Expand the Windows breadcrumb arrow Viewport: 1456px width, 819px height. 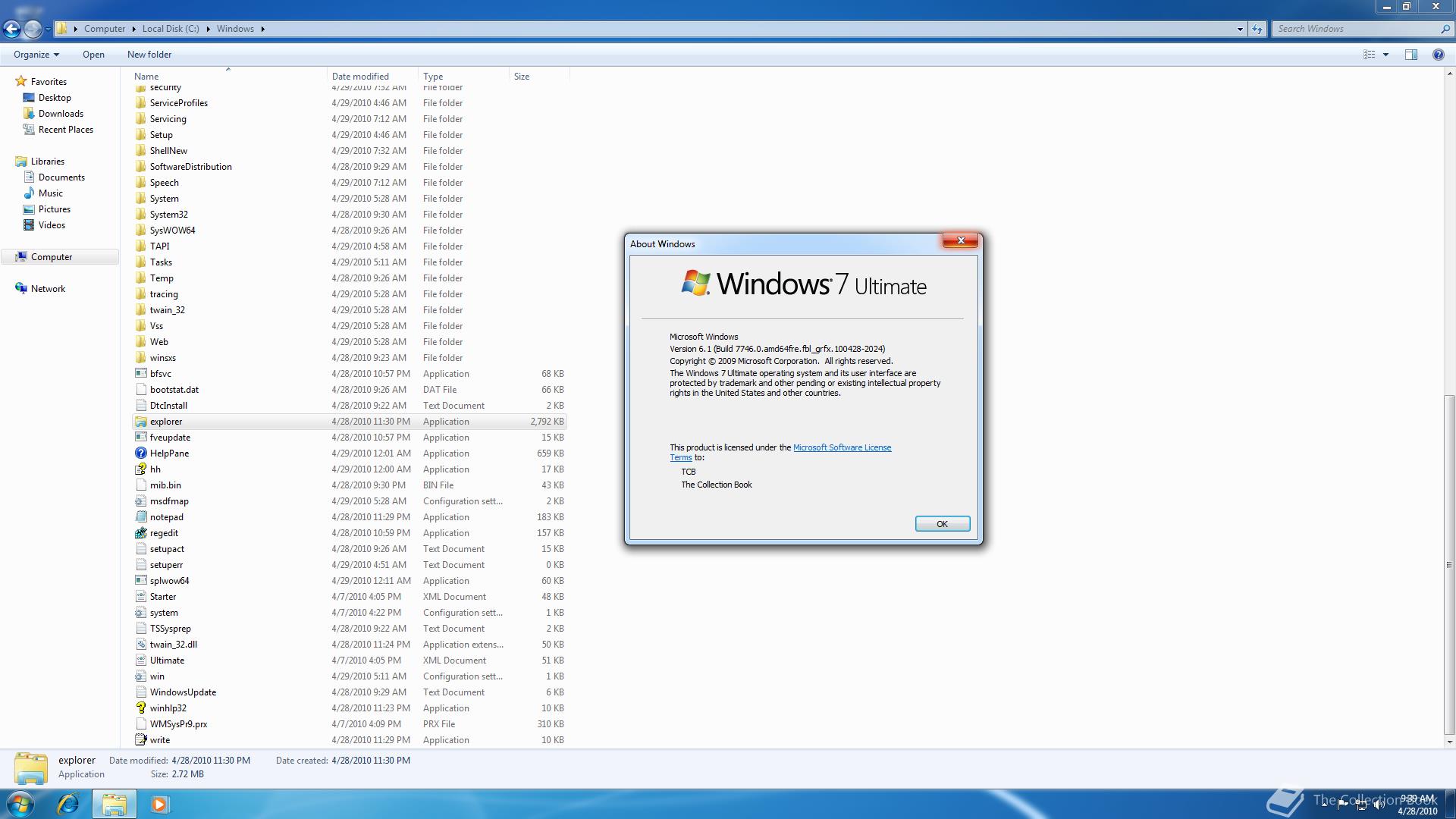coord(263,29)
